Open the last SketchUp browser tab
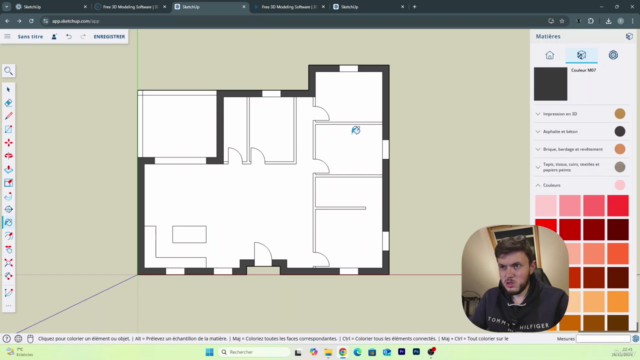 (x=368, y=7)
